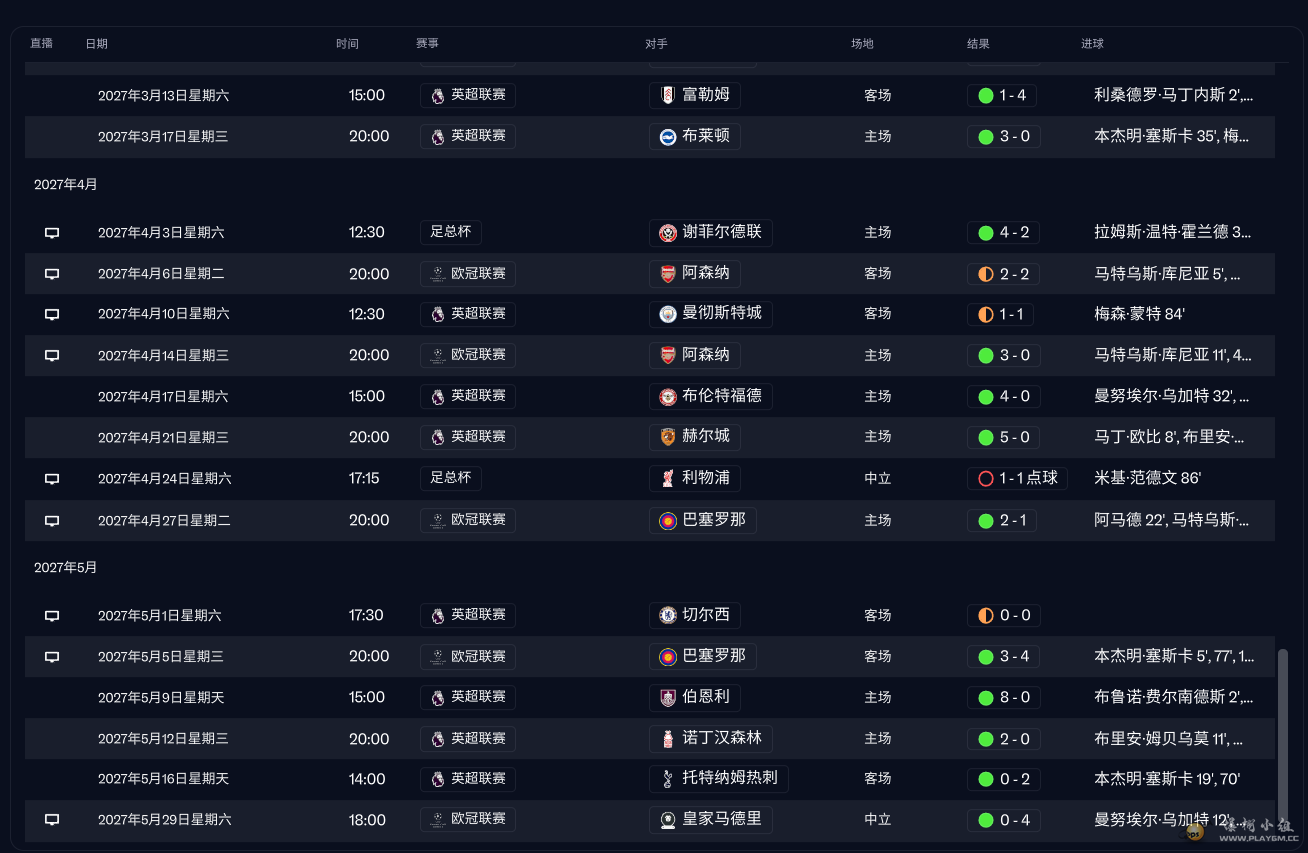The height and width of the screenshot is (853, 1308).
Task: Open 足总杯 competition tag versus 利物浦
Action: click(x=450, y=478)
